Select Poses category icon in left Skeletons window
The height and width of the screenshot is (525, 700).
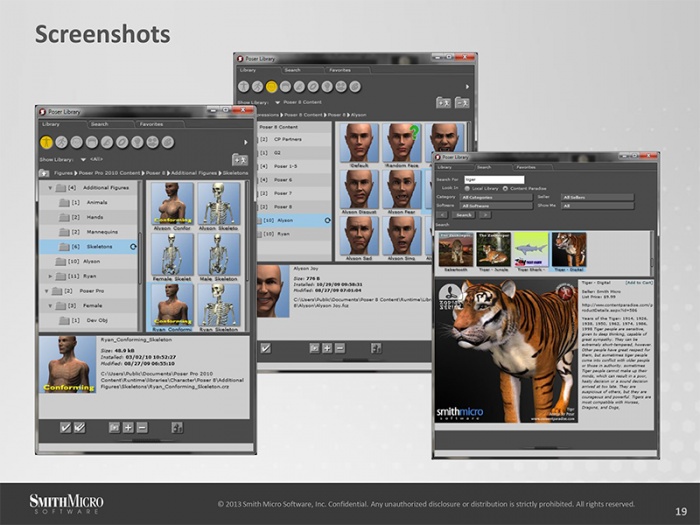(x=62, y=142)
